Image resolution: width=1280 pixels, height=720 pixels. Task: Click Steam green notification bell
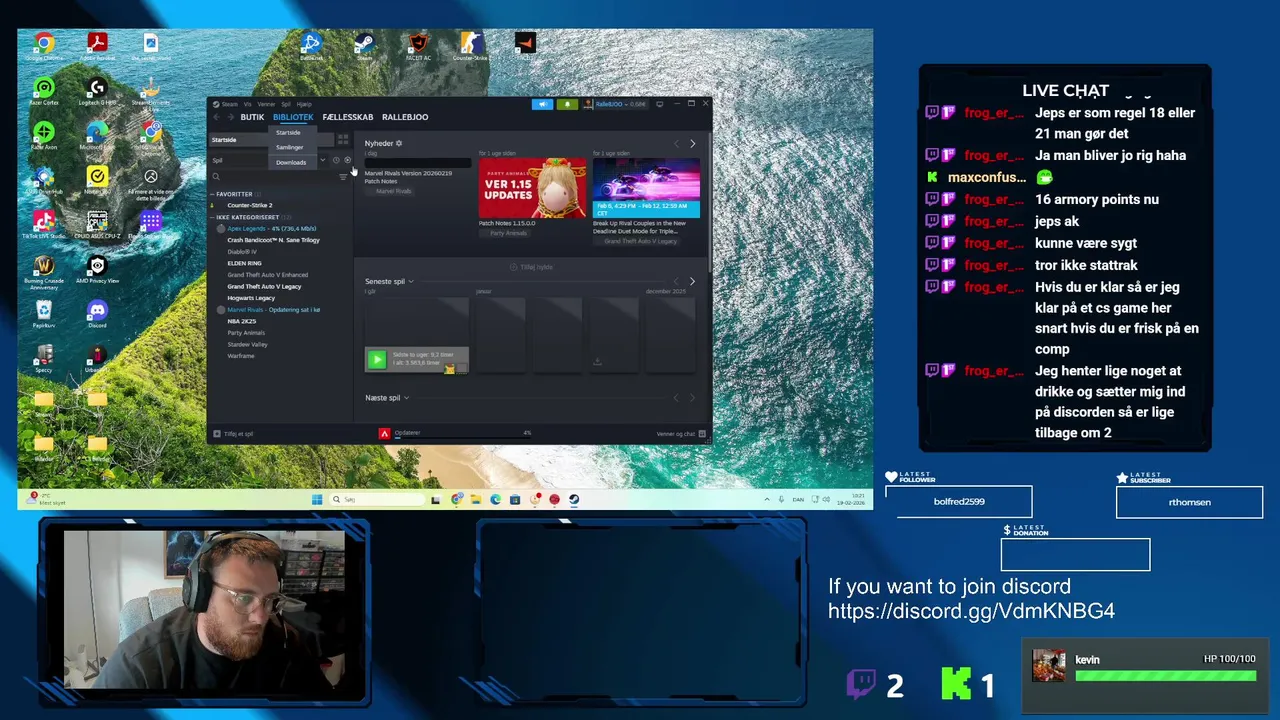coord(567,104)
